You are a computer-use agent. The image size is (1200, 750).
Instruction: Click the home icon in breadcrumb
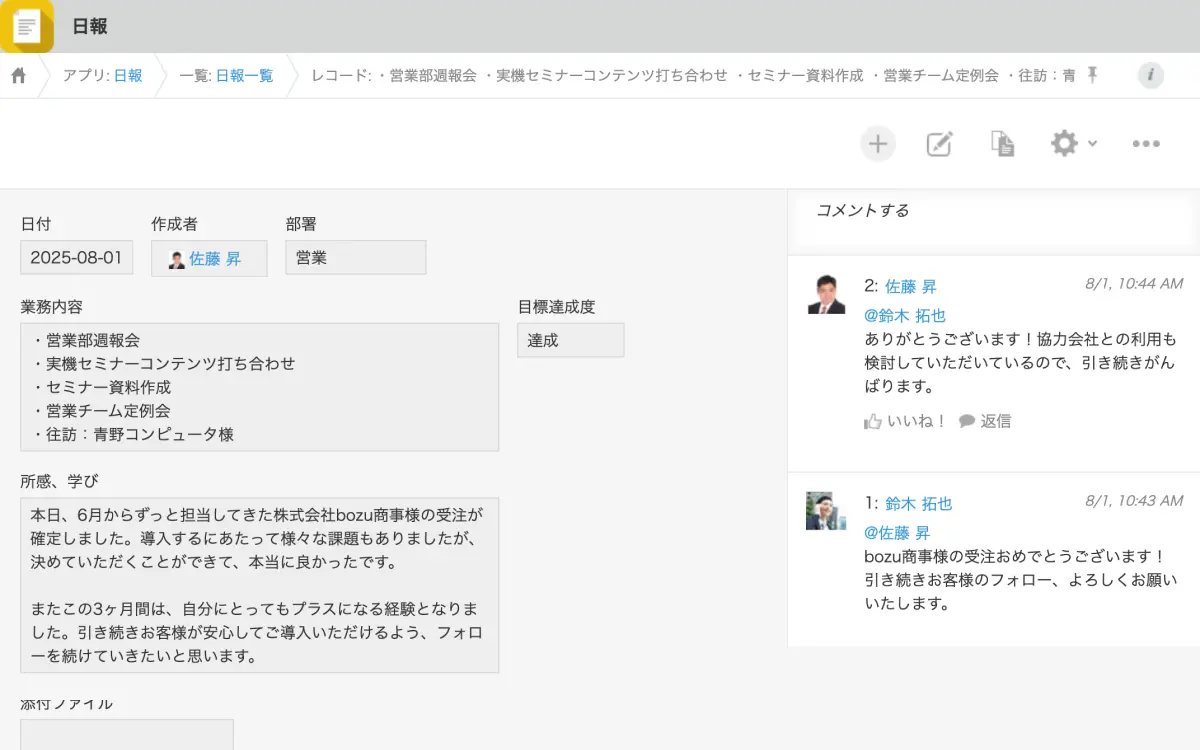coord(18,76)
